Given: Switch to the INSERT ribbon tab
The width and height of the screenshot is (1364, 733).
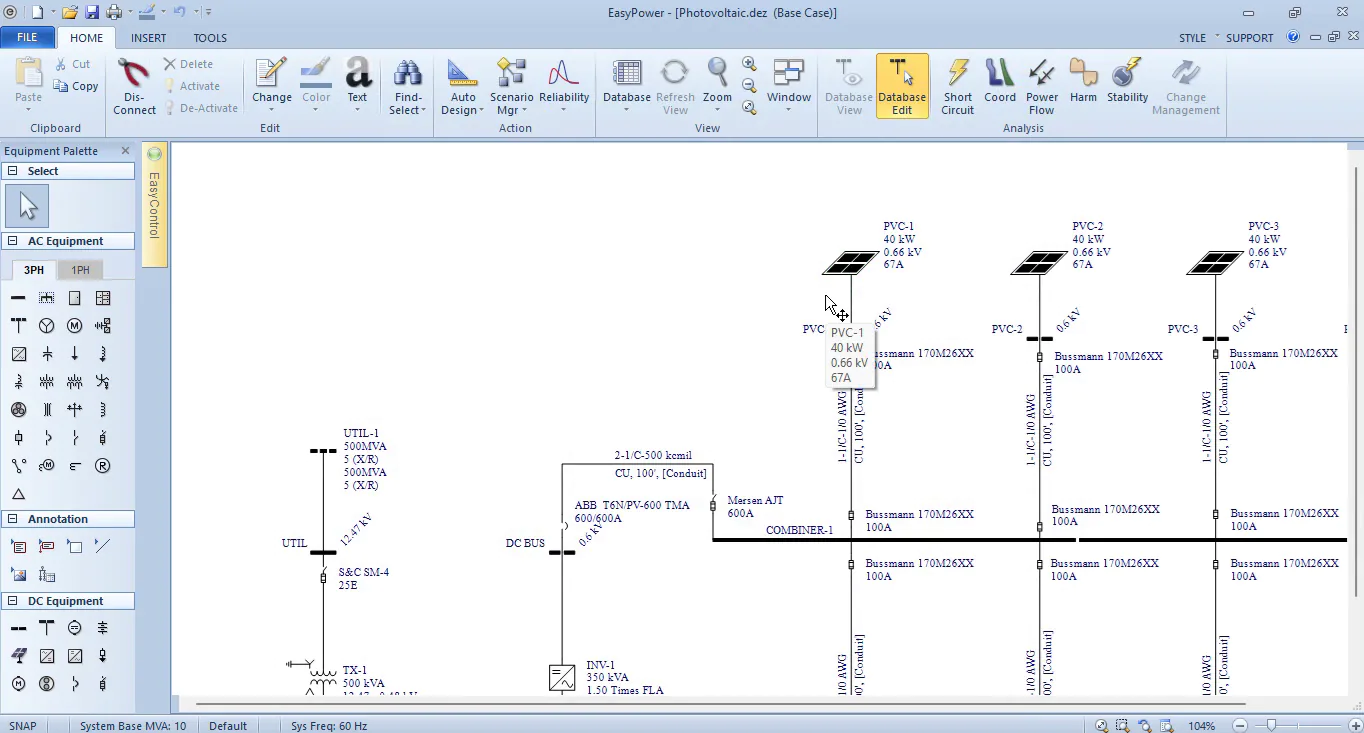Looking at the screenshot, I should click(x=148, y=38).
